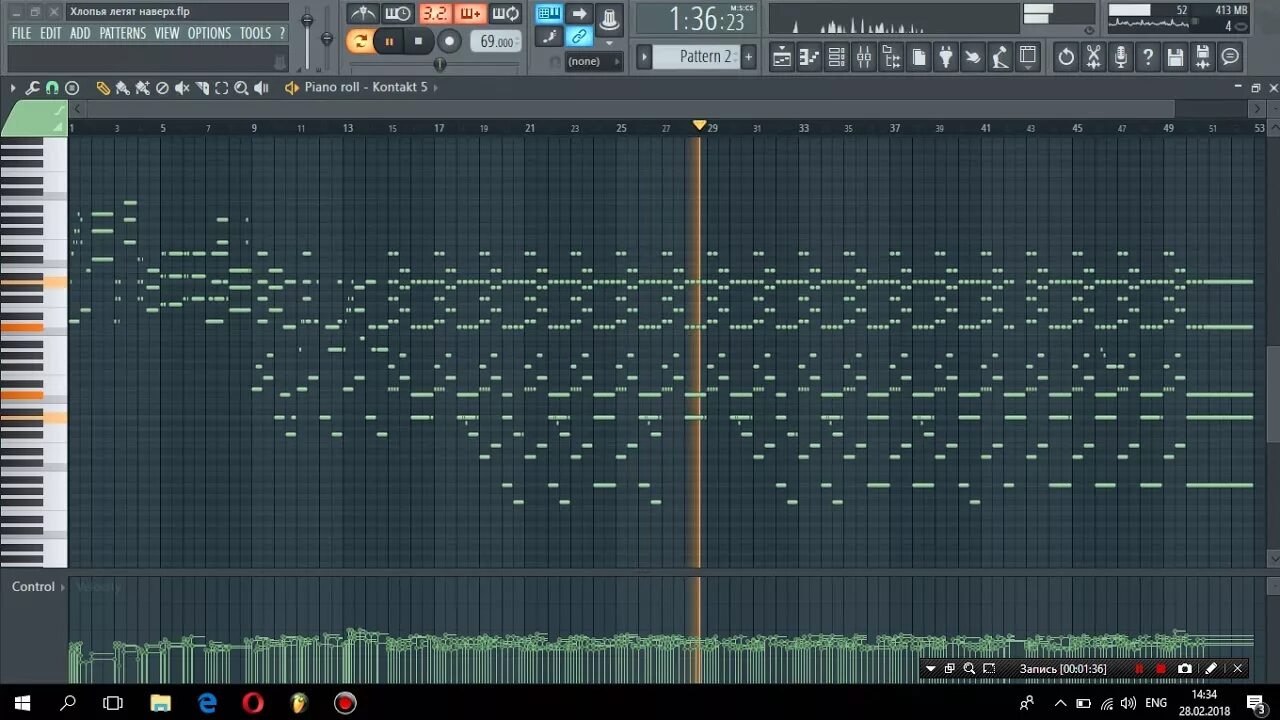This screenshot has height=720, width=1280.
Task: Add new pattern with plus button
Action: tap(748, 57)
